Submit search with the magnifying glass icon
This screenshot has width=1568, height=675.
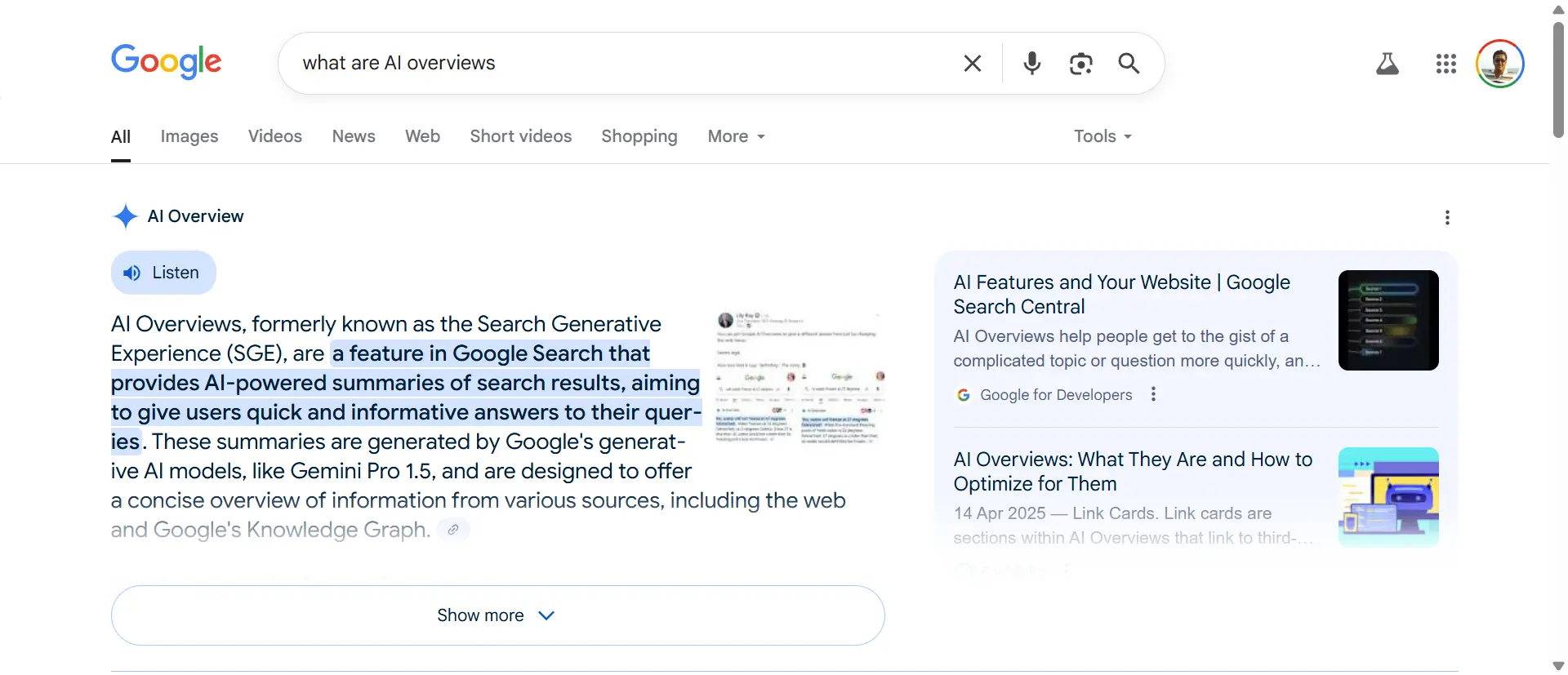(x=1129, y=63)
